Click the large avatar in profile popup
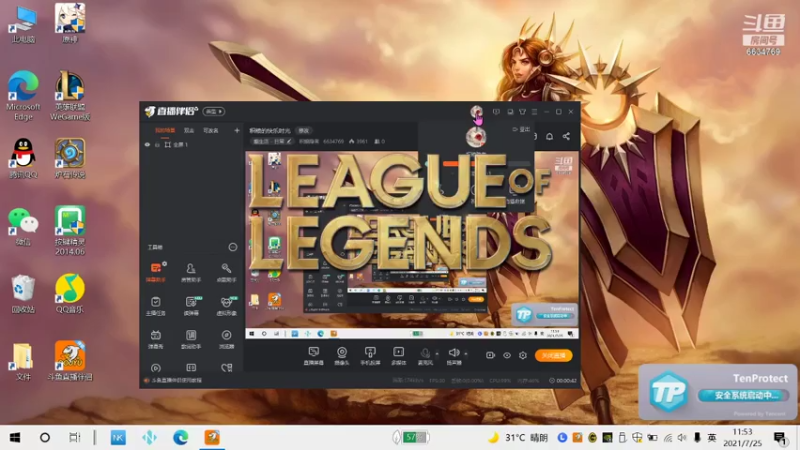 click(x=476, y=137)
